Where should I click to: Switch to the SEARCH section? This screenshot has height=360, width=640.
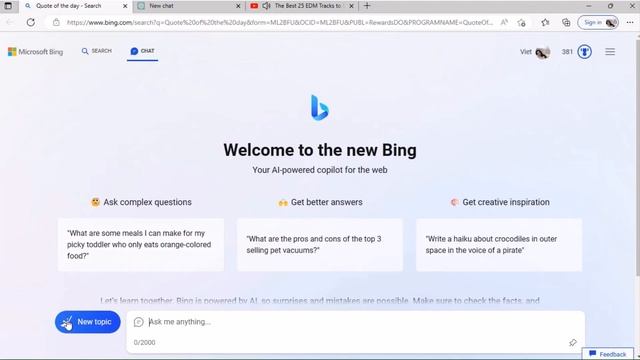tap(96, 51)
